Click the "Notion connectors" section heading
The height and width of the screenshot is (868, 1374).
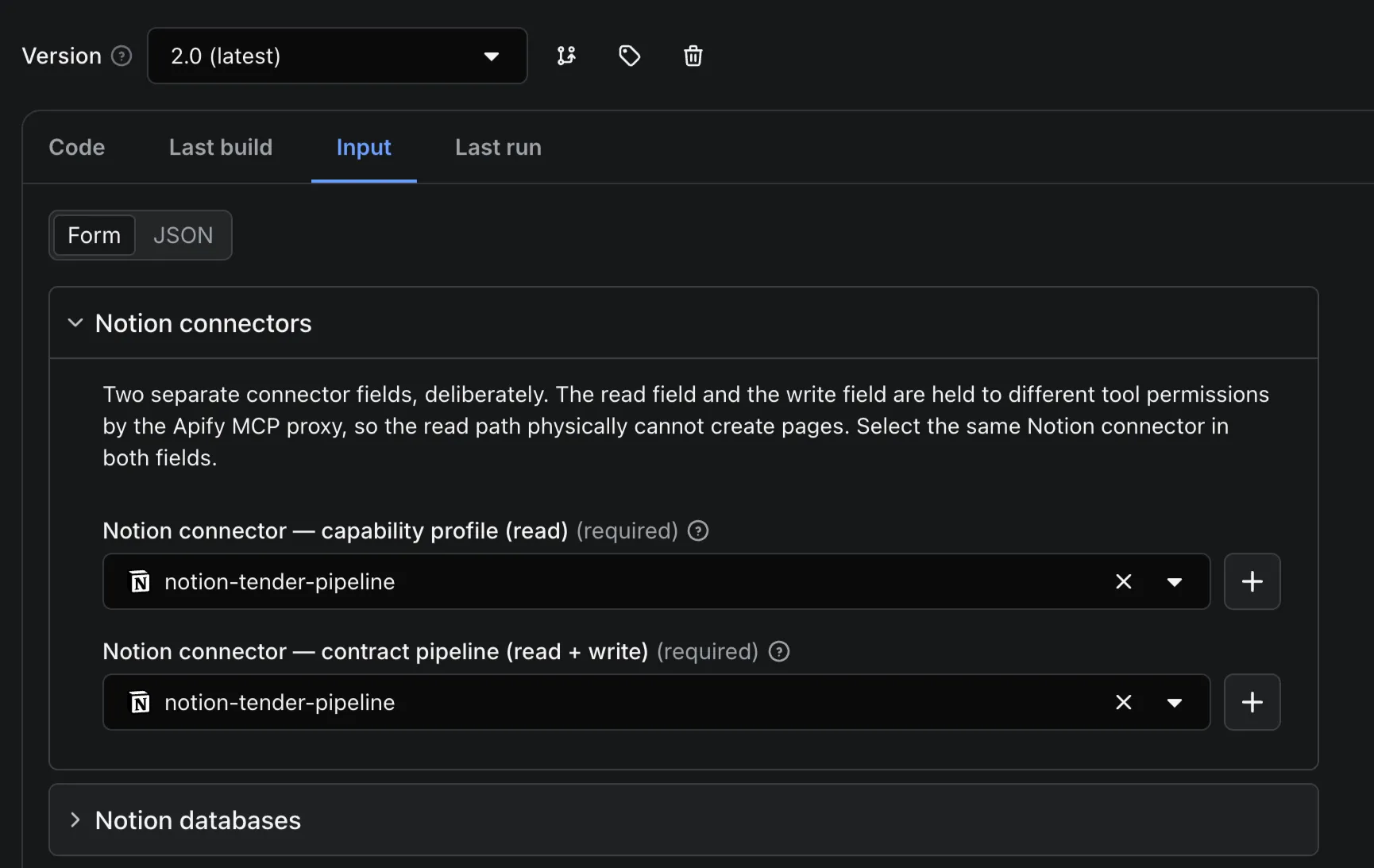click(x=203, y=323)
